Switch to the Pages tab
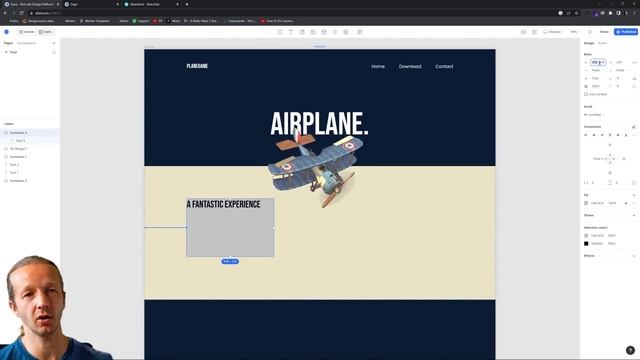This screenshot has height=360, width=640. coord(8,43)
